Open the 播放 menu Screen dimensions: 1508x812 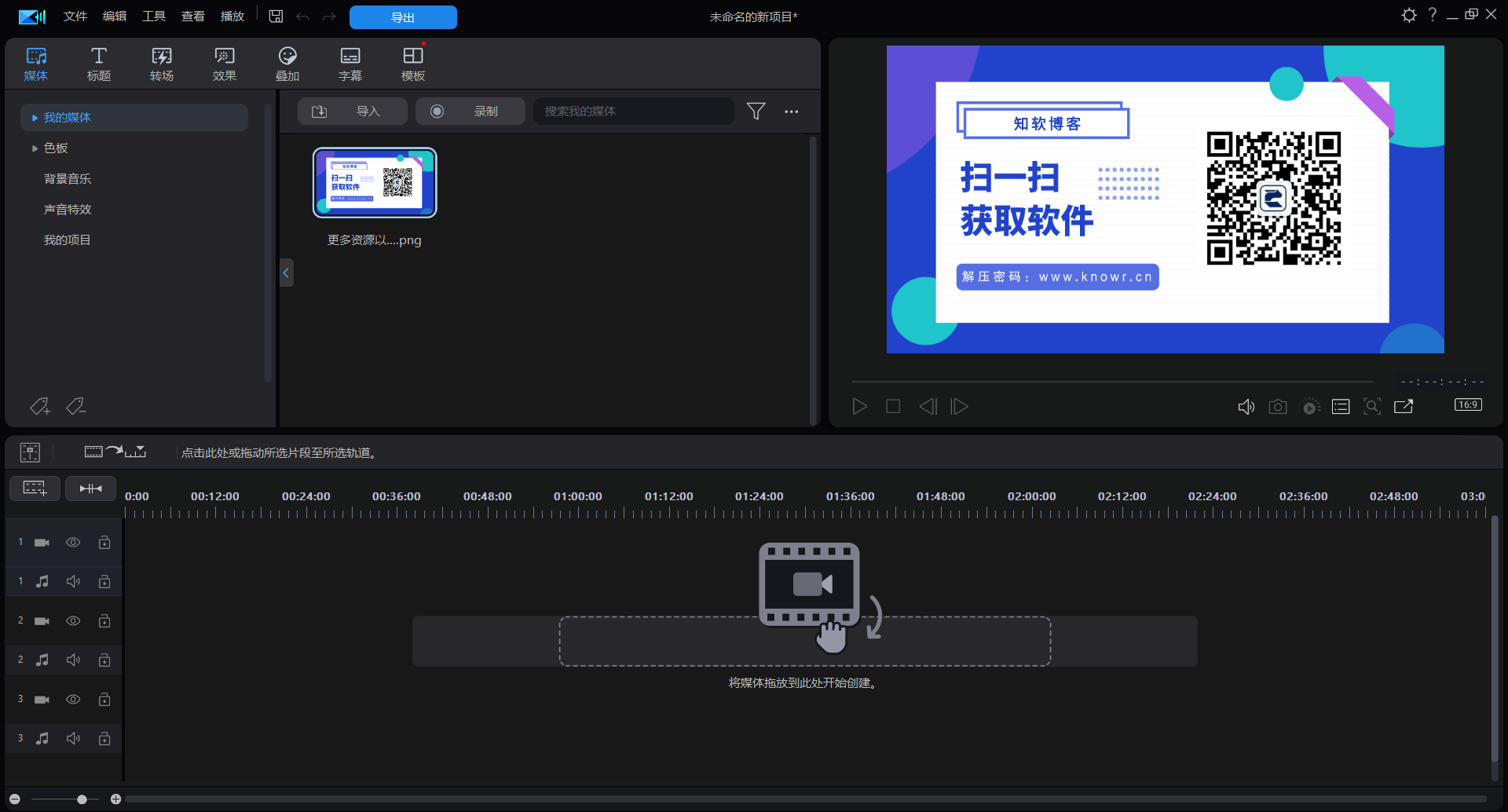point(232,16)
